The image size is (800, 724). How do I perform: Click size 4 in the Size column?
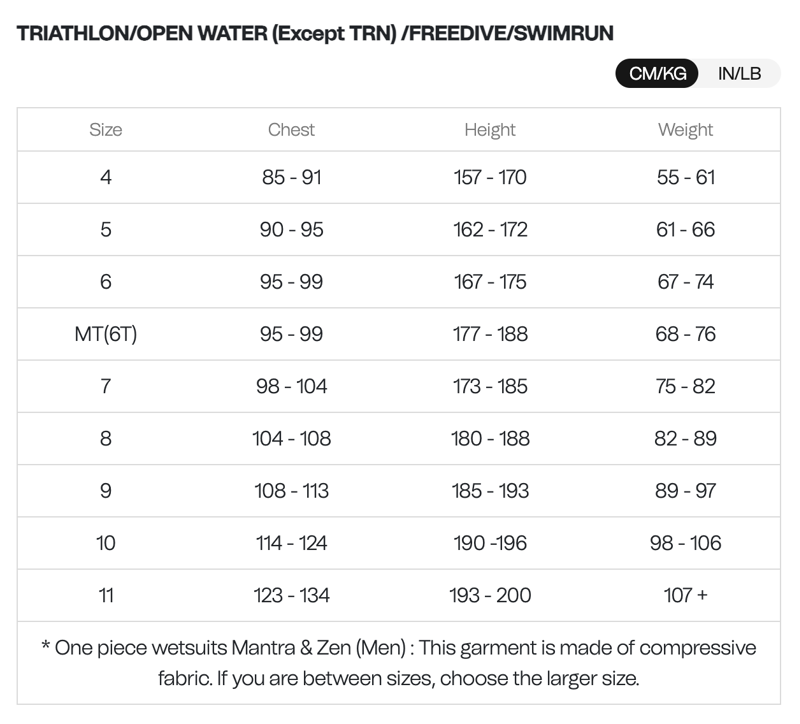tap(106, 177)
